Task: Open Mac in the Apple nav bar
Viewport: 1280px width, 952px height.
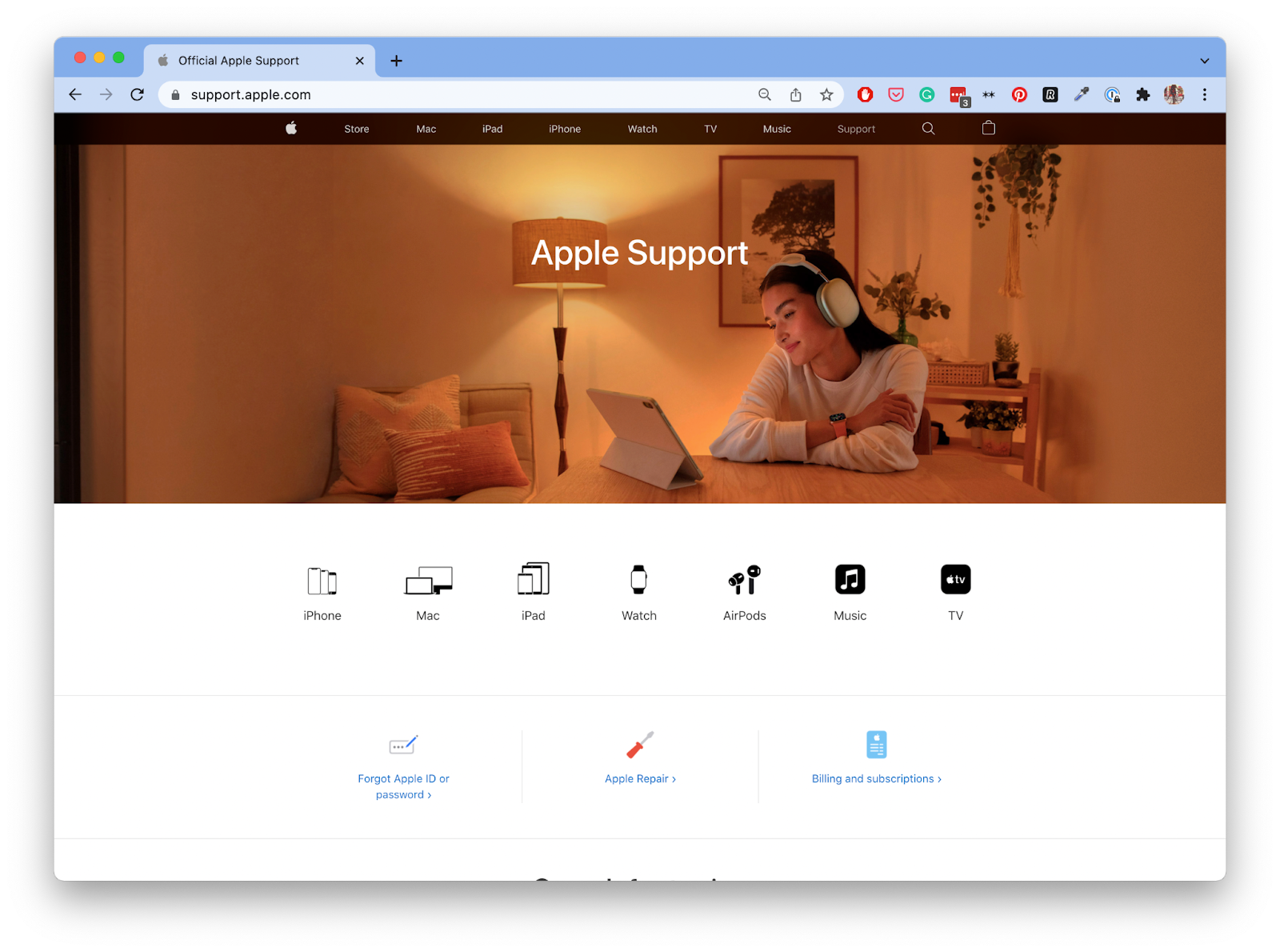Action: click(x=426, y=129)
